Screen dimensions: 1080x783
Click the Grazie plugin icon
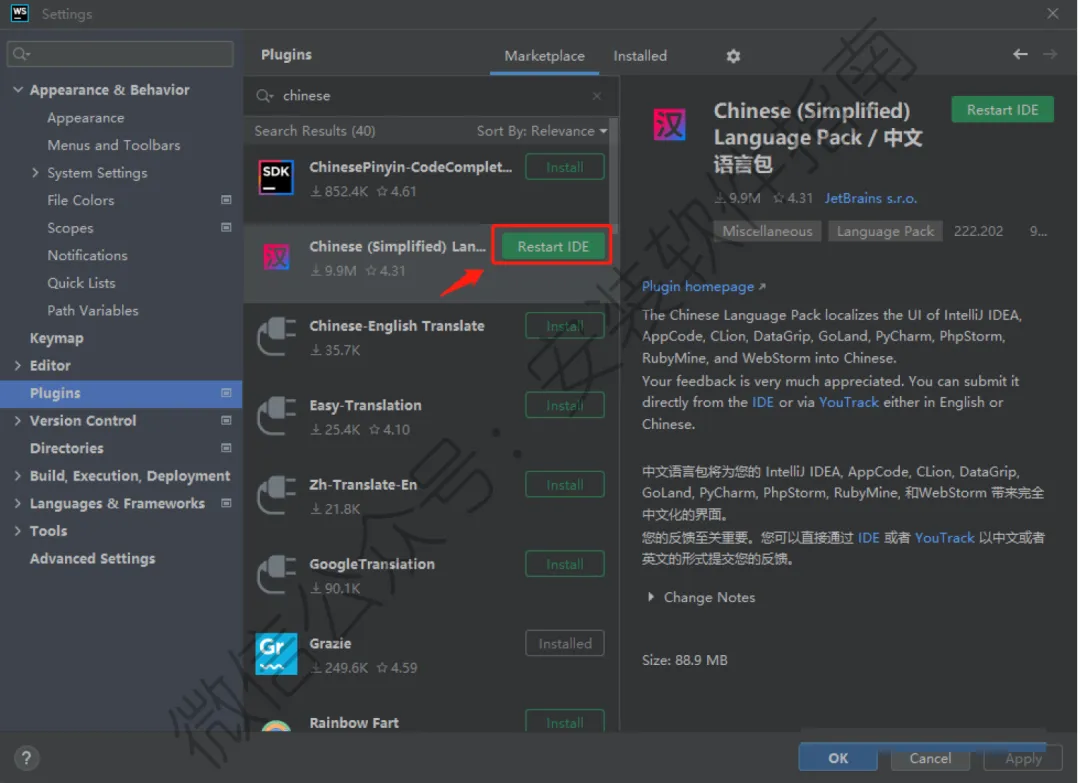pos(276,654)
